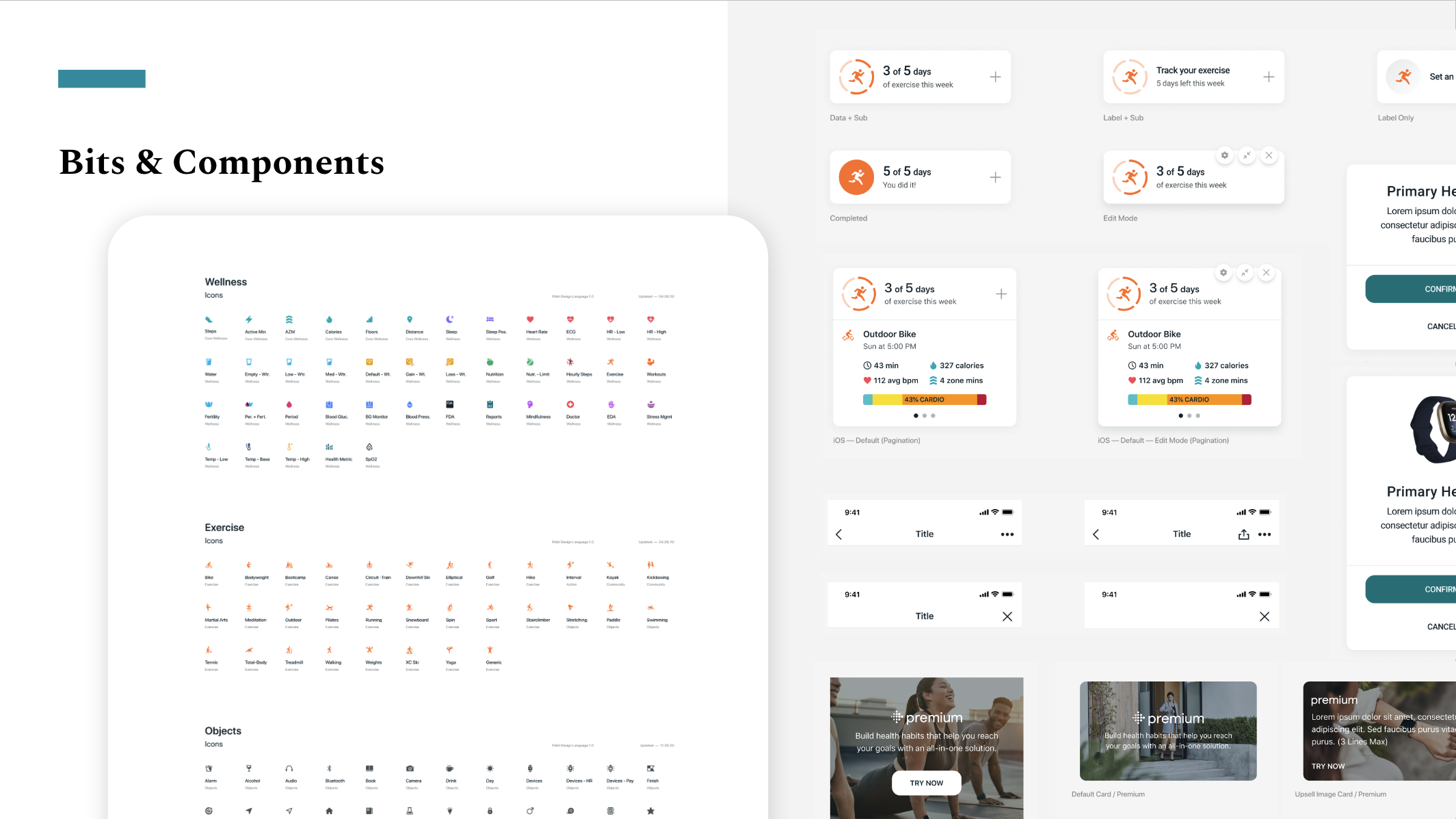Click the collapse arrows on the Edit Mode card
The width and height of the screenshot is (1456, 819).
1247,155
